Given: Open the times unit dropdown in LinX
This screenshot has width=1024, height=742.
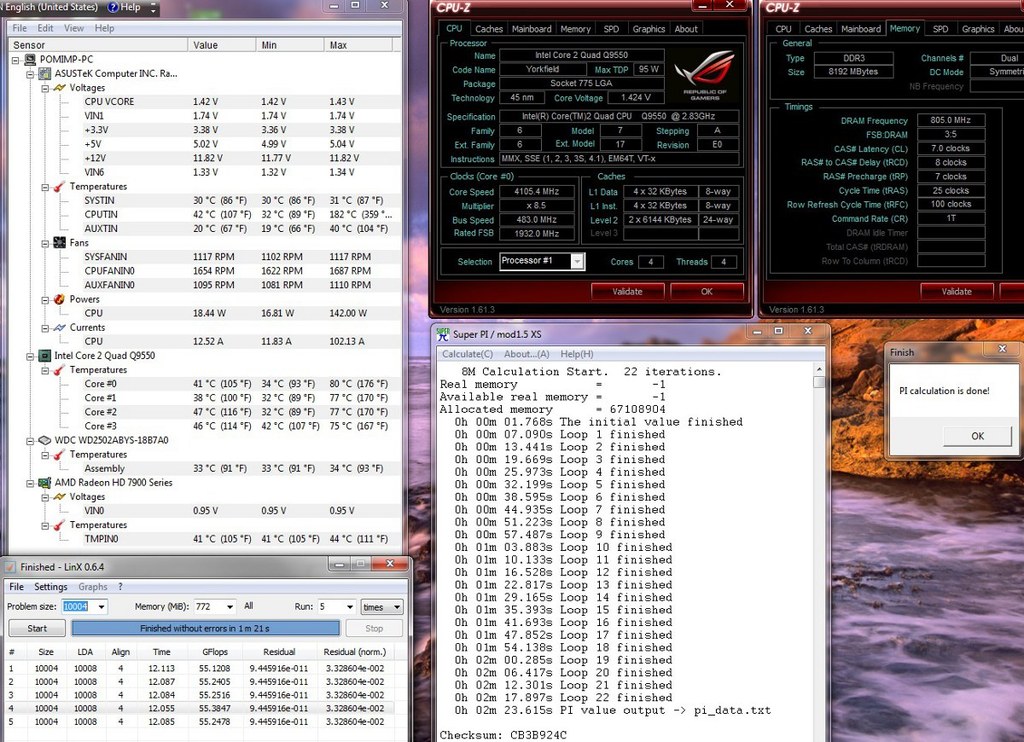Looking at the screenshot, I should (396, 607).
